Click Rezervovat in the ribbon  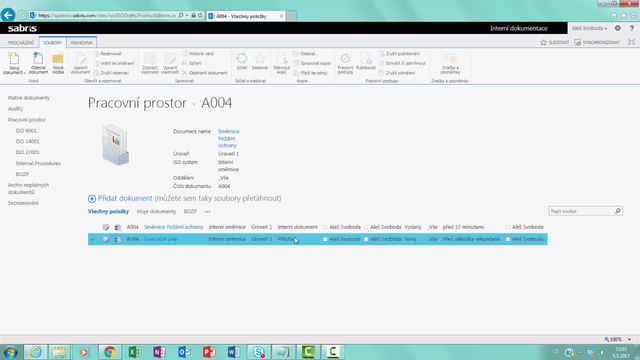(108, 53)
